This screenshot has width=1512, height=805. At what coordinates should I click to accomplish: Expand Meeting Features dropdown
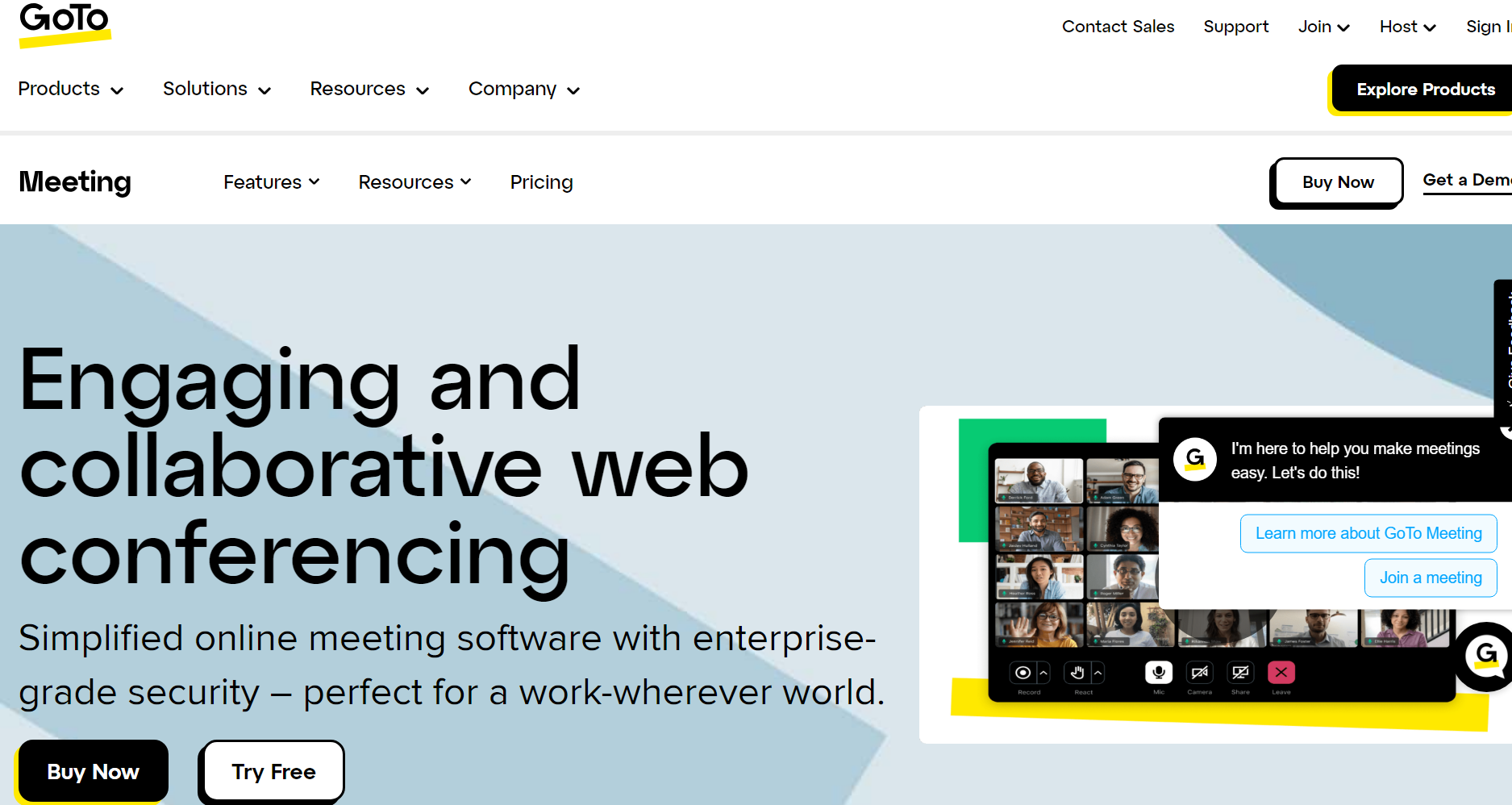click(x=272, y=182)
